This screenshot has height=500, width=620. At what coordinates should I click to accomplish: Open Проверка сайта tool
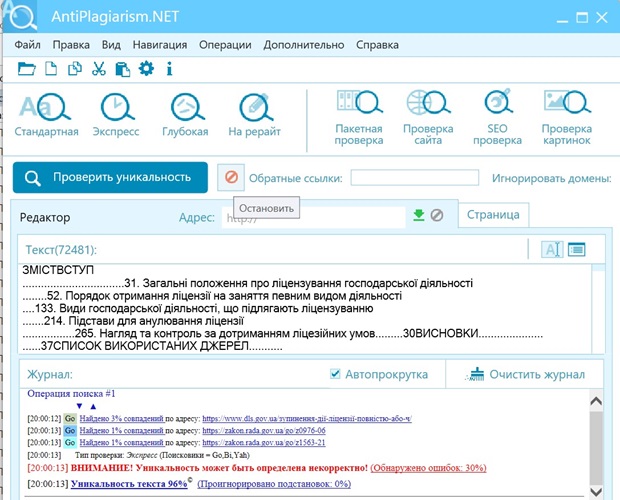[428, 118]
